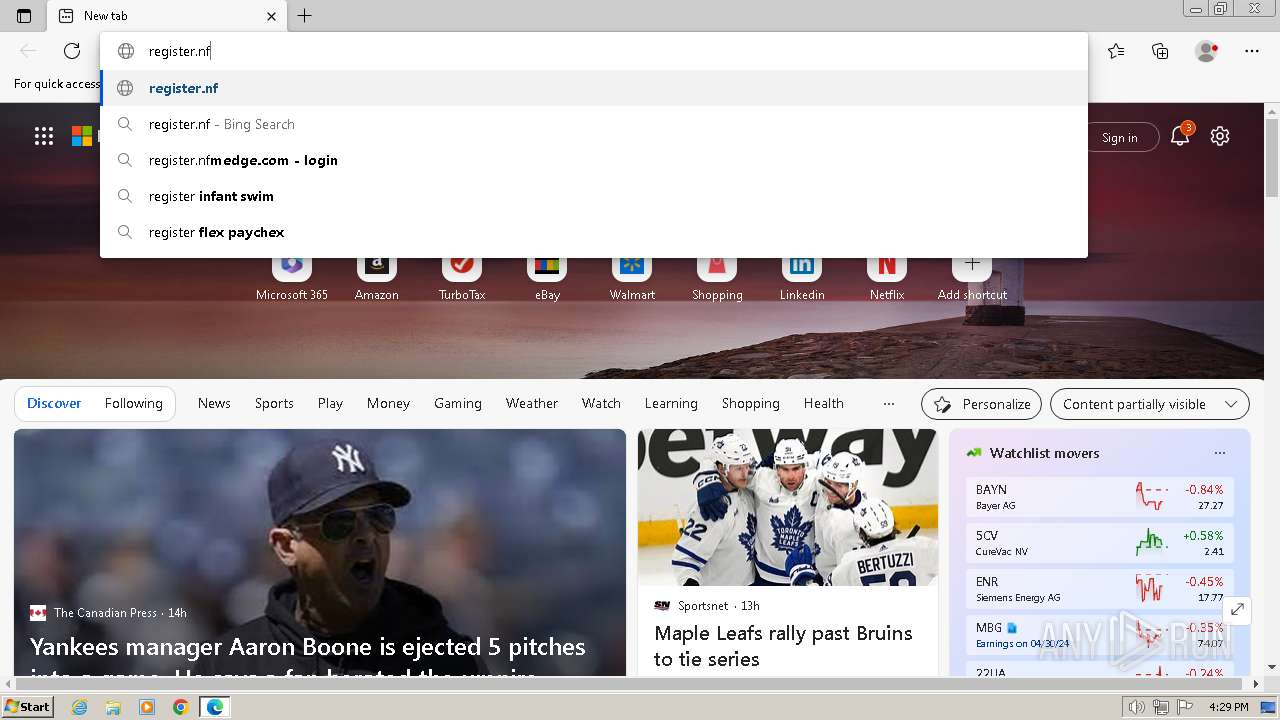Open Internet Explorer from taskbar
The width and height of the screenshot is (1280, 720).
coord(79,707)
